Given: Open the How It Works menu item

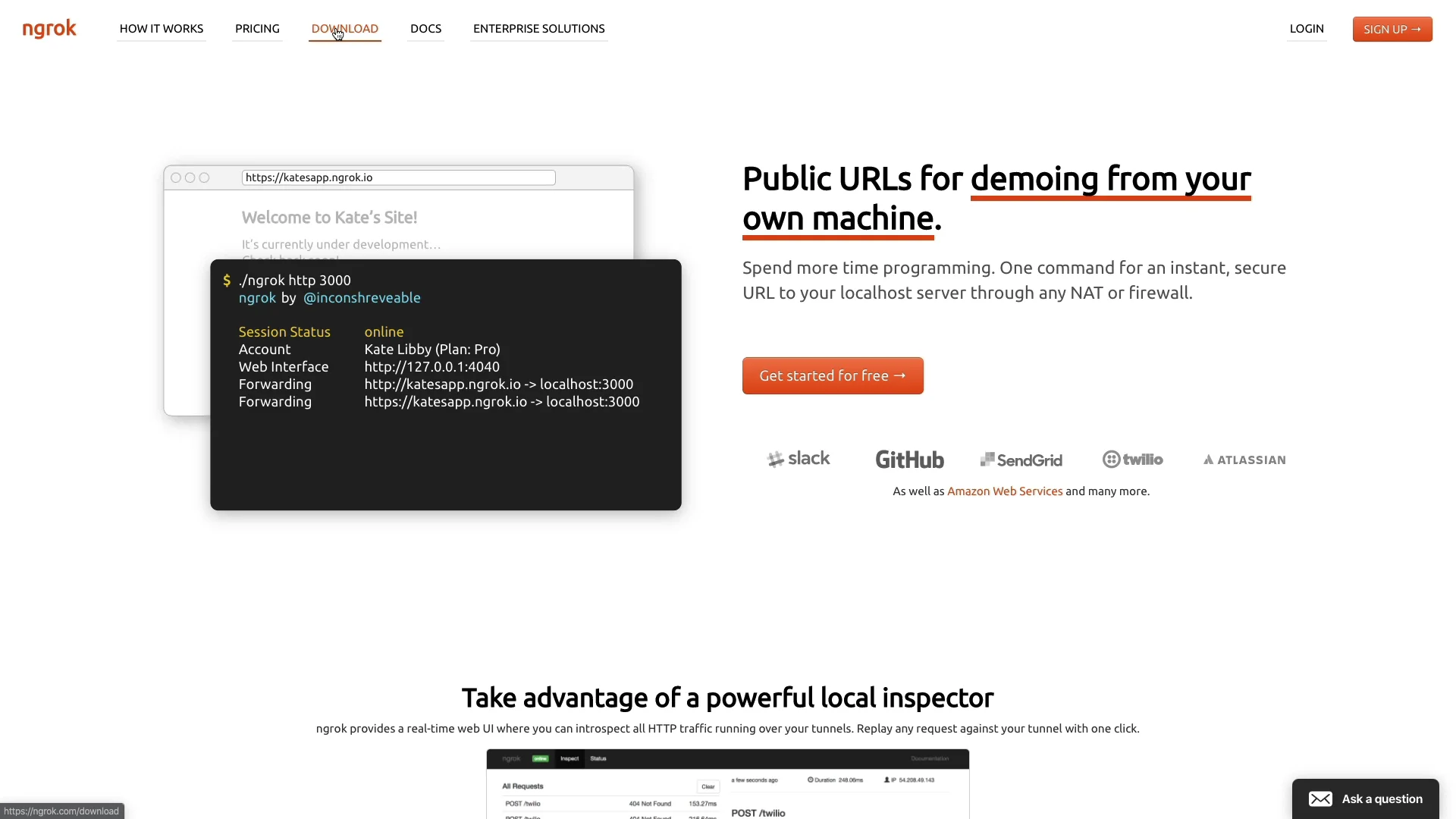Looking at the screenshot, I should pos(162,29).
